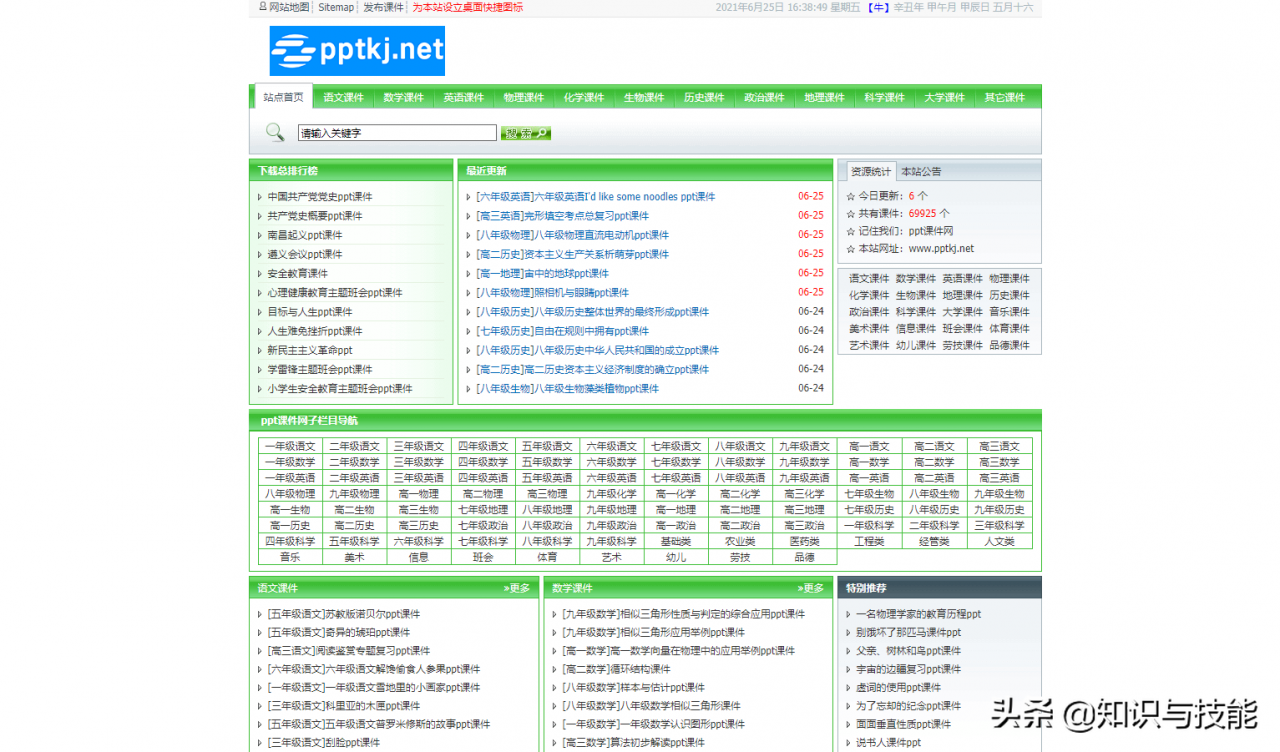
Task: Open the 语文课件 navigation tab
Action: pos(343,97)
